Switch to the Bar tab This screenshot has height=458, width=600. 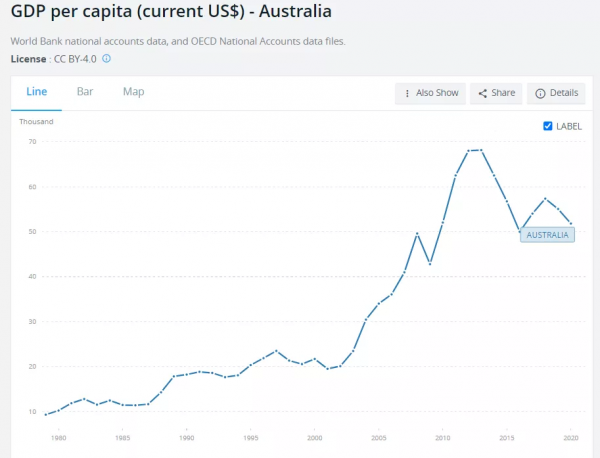pos(85,92)
